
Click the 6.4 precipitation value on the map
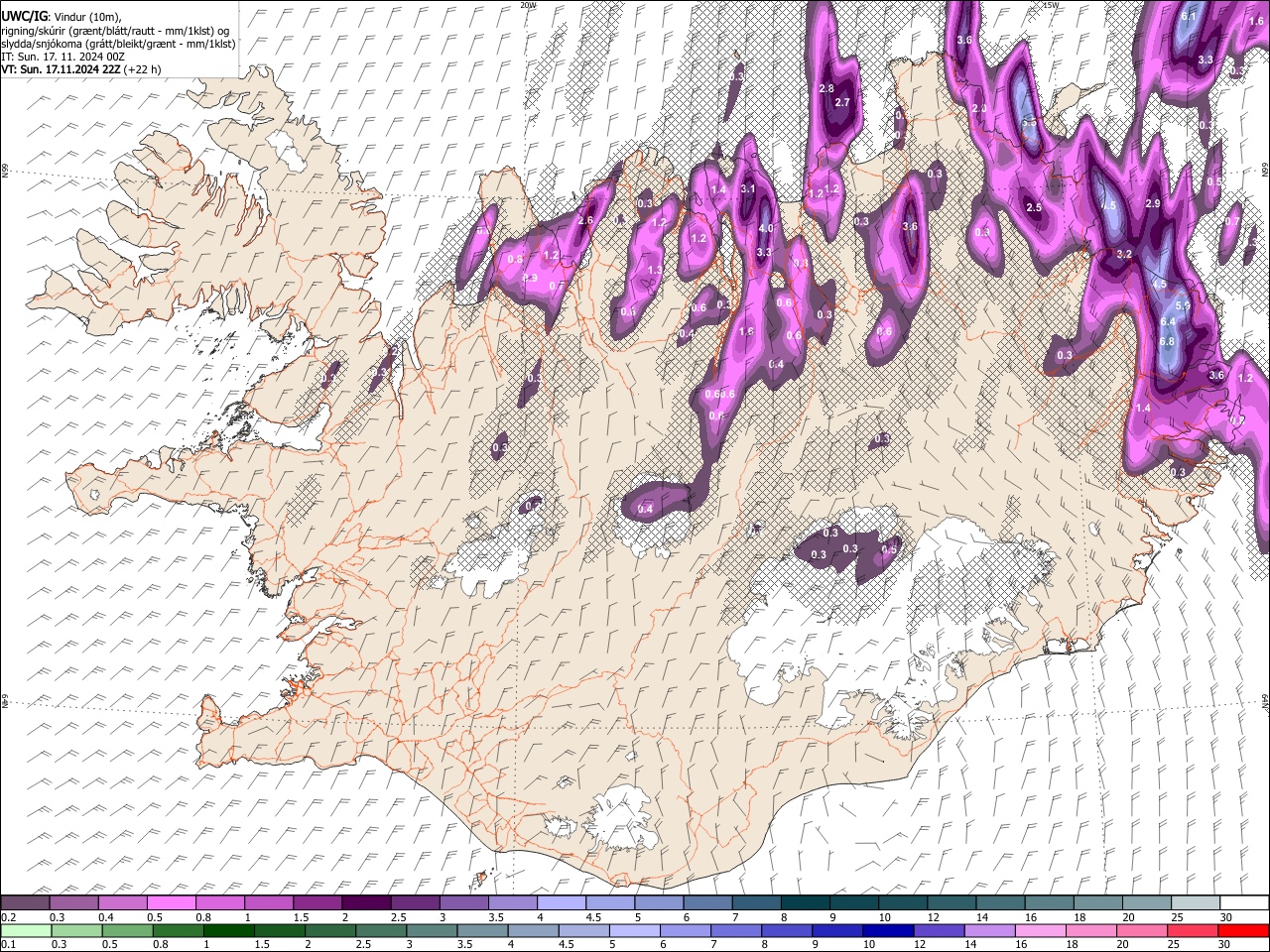[1167, 321]
